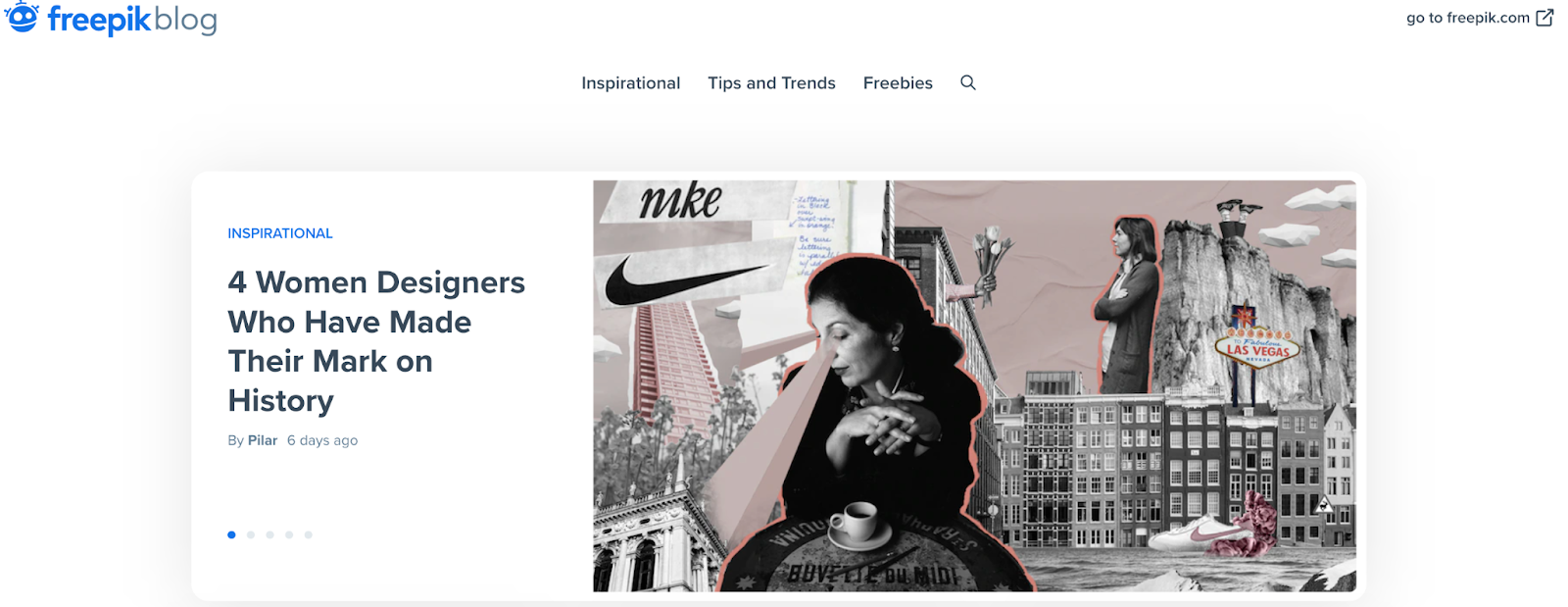Click the "6 days ago" timestamp
1568x607 pixels.
322,440
